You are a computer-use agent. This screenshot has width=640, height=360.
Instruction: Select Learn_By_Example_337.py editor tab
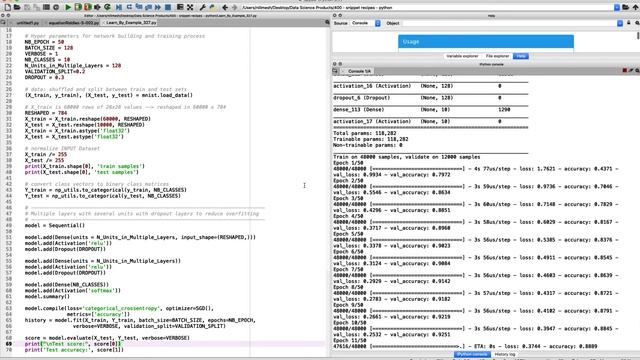tap(130, 23)
